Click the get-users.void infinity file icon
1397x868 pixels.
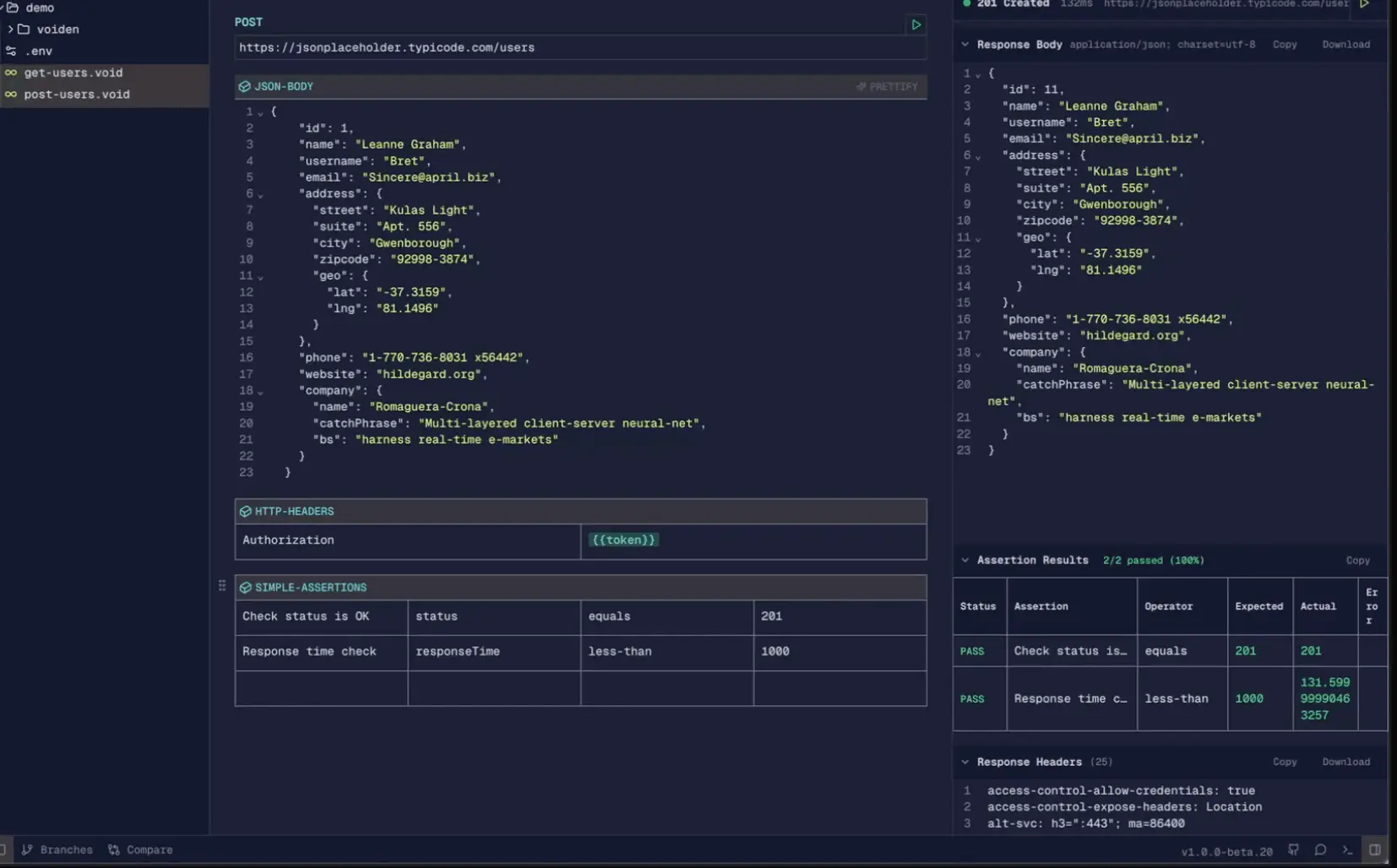pos(11,73)
